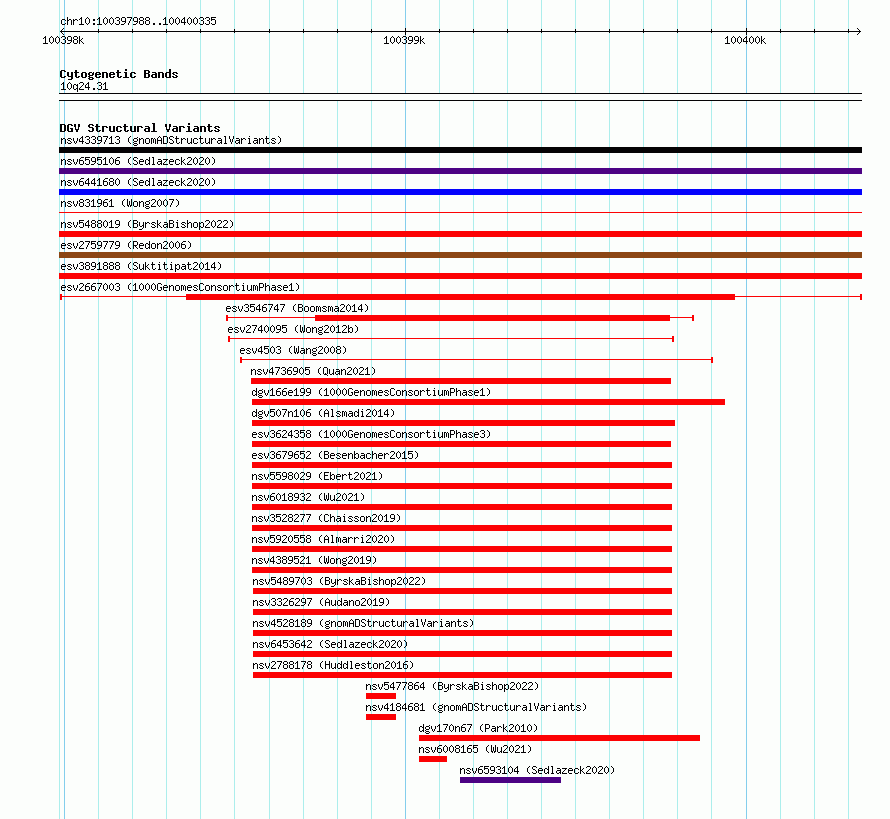Click dgv166e199 (1000GenomesConsortiumPhase1) label
890x819 pixels.
tap(371, 392)
